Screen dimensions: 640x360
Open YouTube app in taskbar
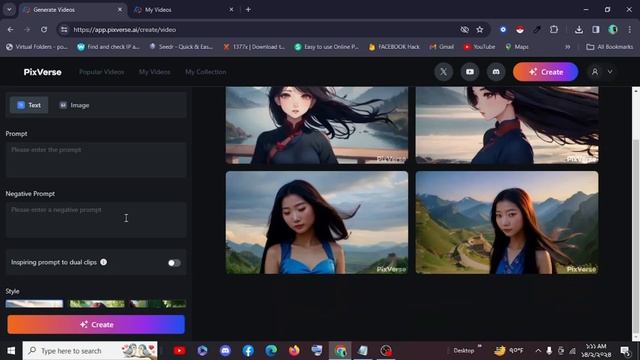pyautogui.click(x=179, y=351)
